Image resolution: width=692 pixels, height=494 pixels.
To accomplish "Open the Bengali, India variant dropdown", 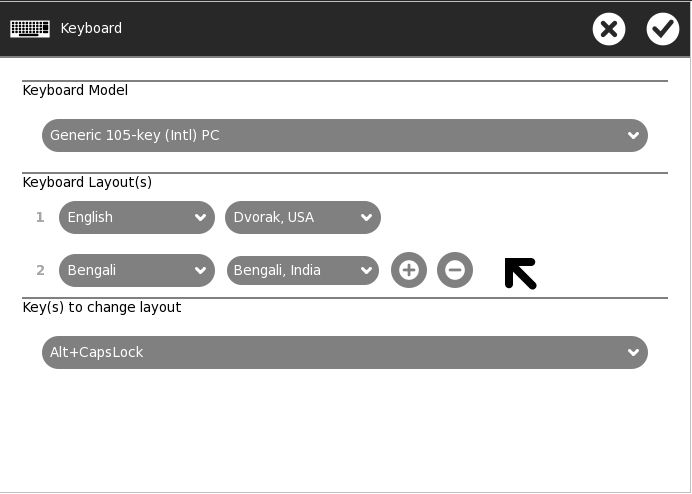I will pos(302,270).
